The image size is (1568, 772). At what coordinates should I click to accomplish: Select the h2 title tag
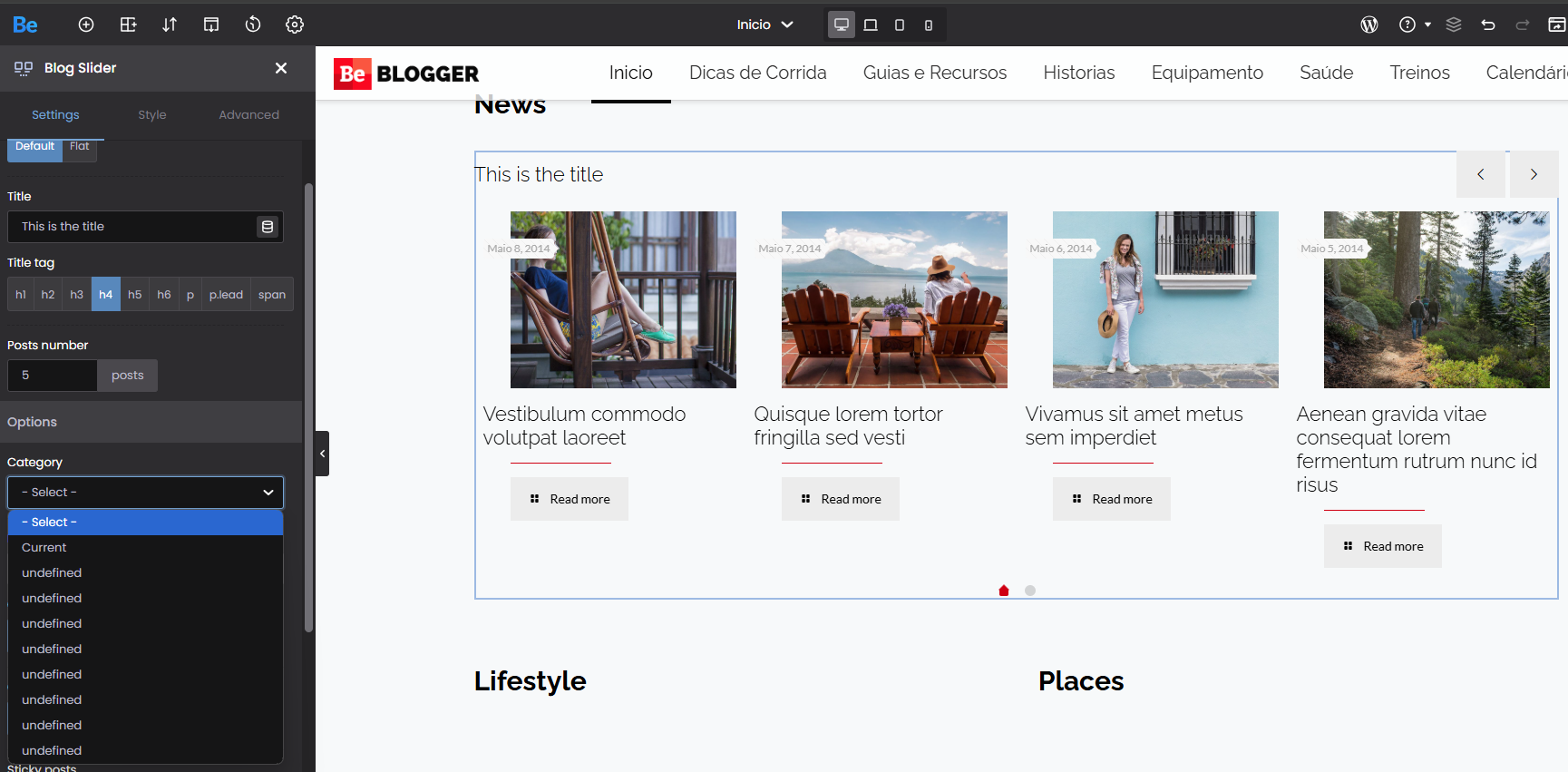(x=48, y=295)
